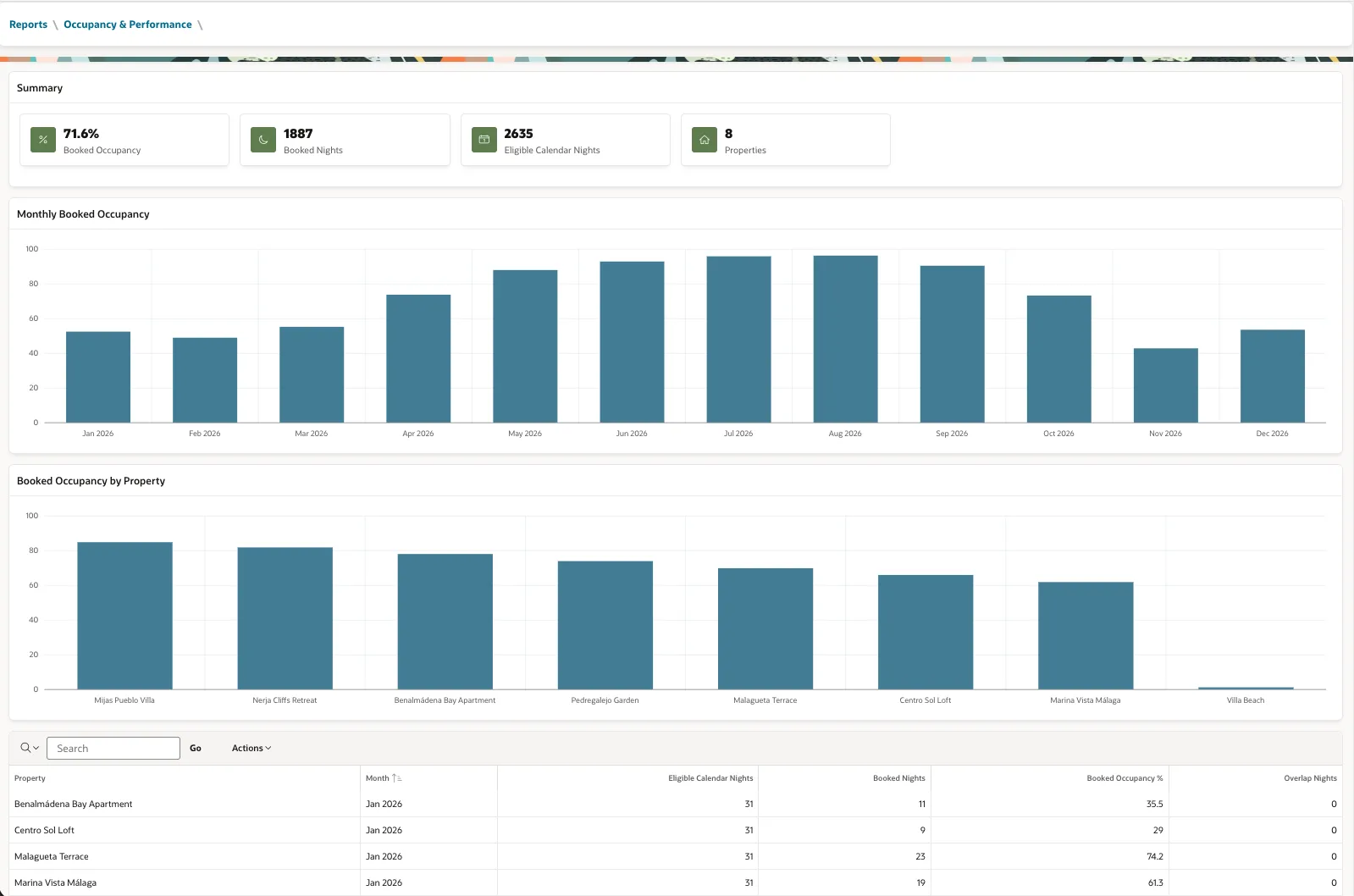Select the Benalmádena Bay Apartment chart bar

coord(445,622)
